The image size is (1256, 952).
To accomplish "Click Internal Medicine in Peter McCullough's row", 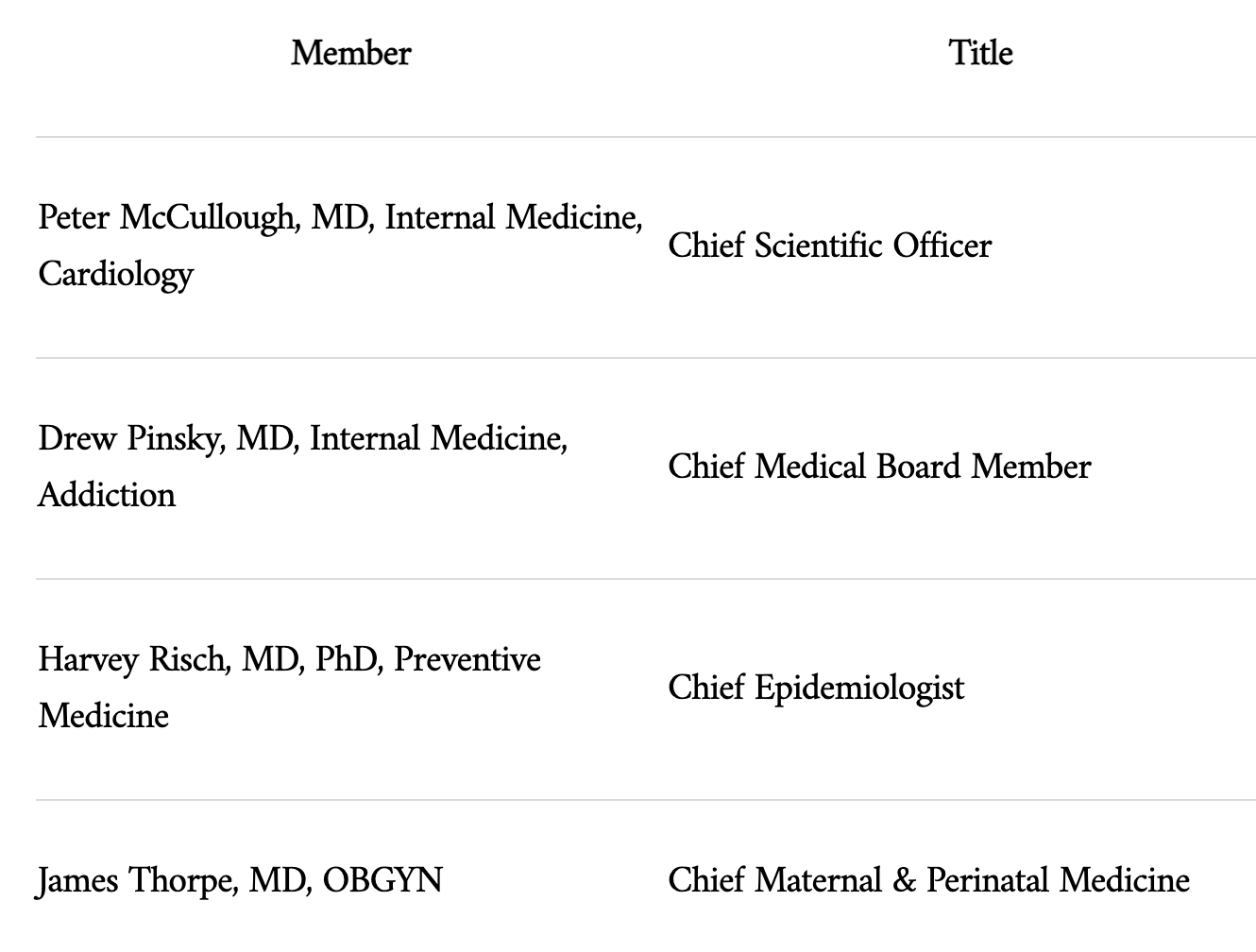I will click(x=511, y=218).
